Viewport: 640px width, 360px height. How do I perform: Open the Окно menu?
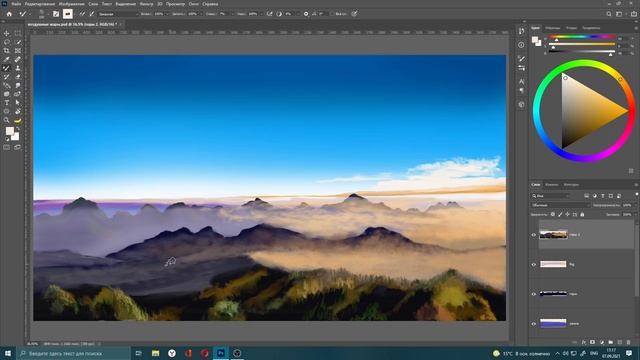coord(193,4)
